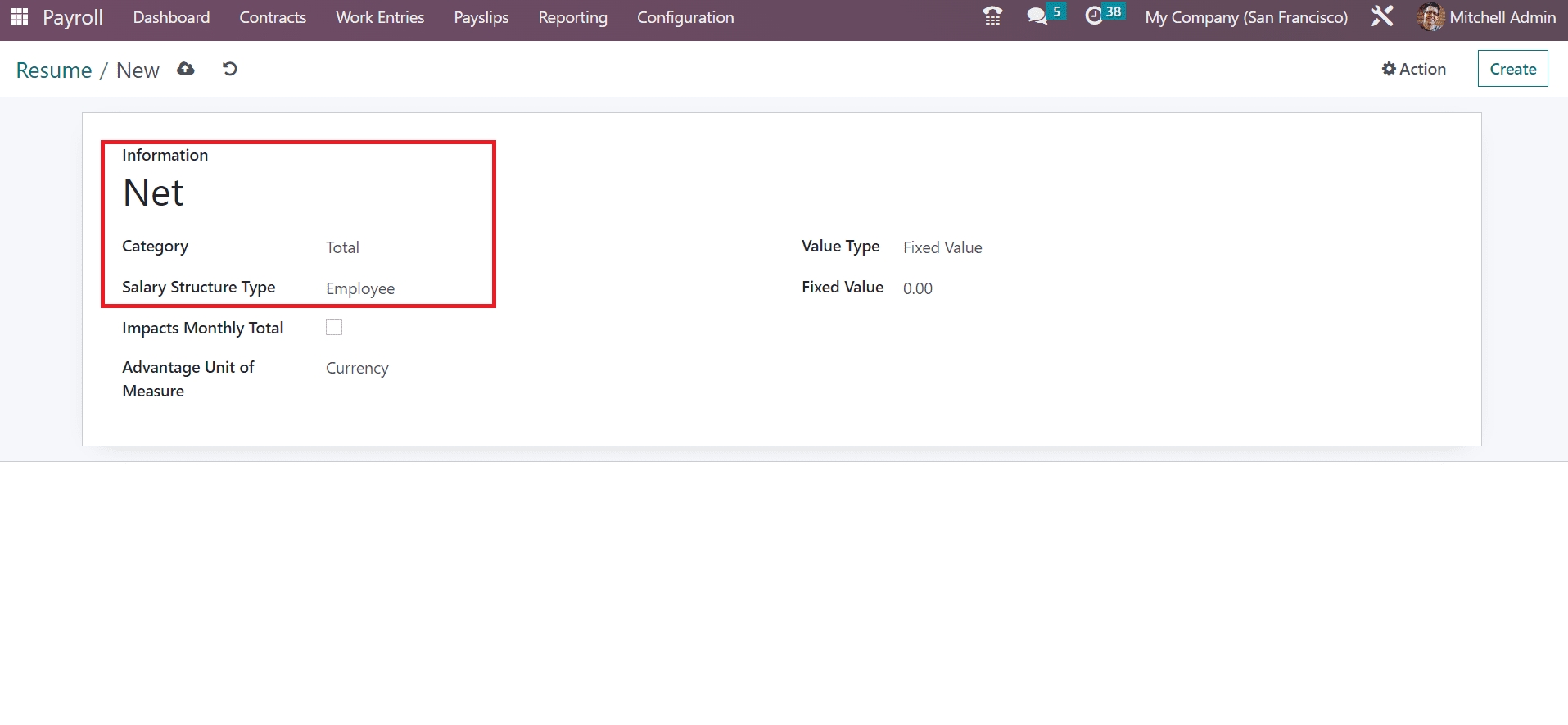This screenshot has height=725, width=1568.
Task: Open the VoIP phone icon
Action: (x=992, y=16)
